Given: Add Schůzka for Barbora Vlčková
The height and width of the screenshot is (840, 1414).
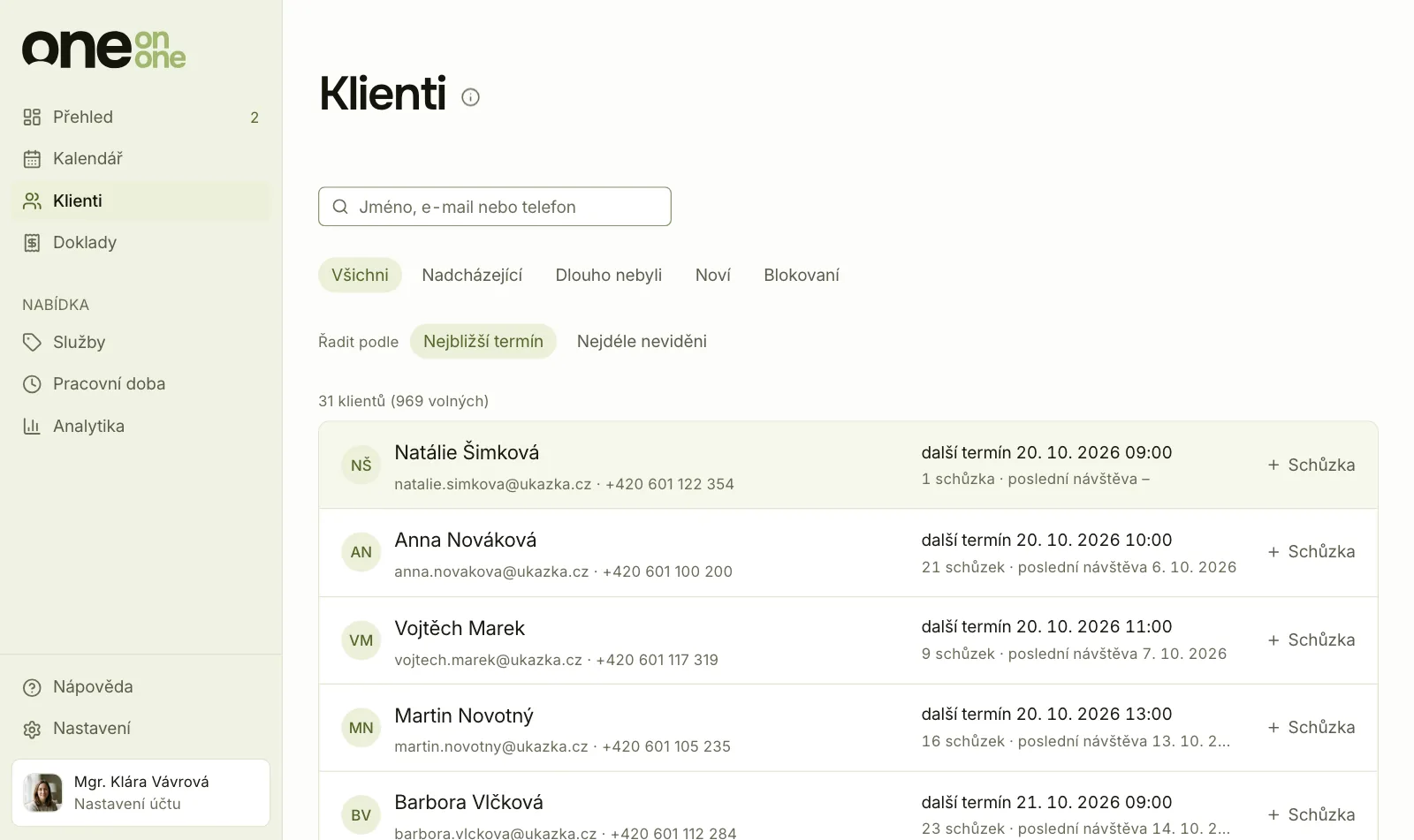Looking at the screenshot, I should pyautogui.click(x=1311, y=815).
